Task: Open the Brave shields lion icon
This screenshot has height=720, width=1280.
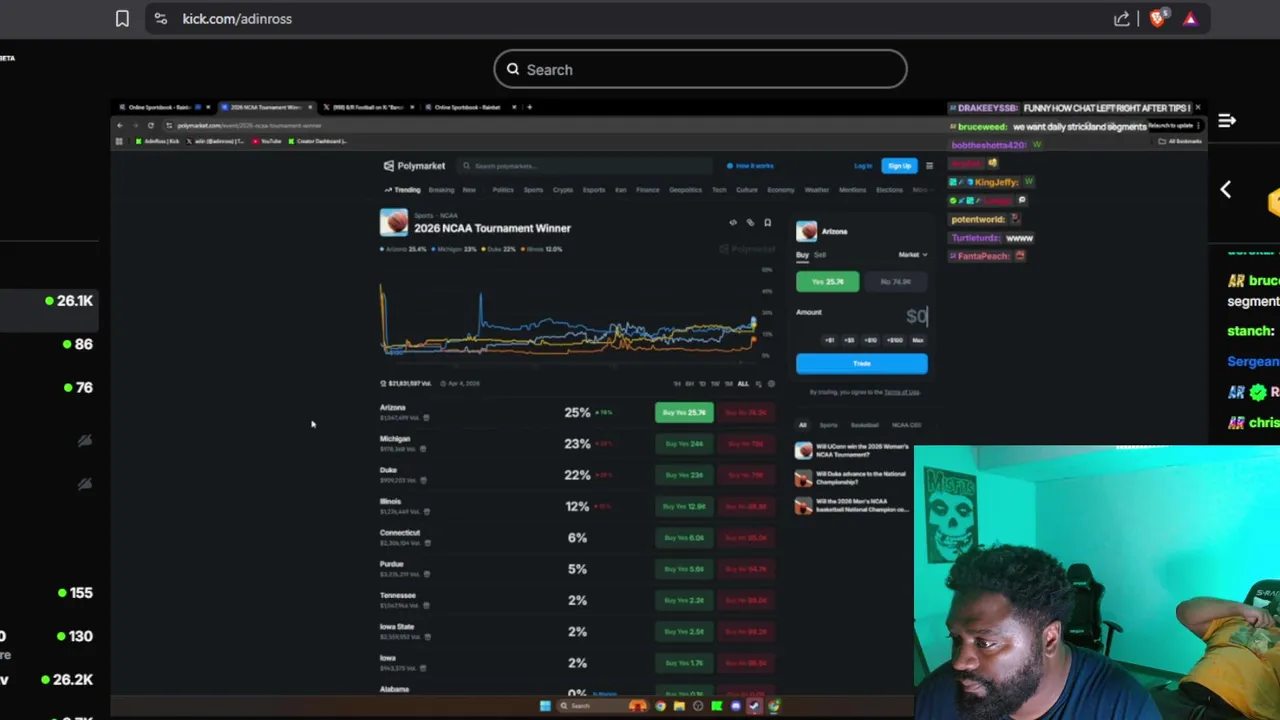Action: tap(1157, 18)
